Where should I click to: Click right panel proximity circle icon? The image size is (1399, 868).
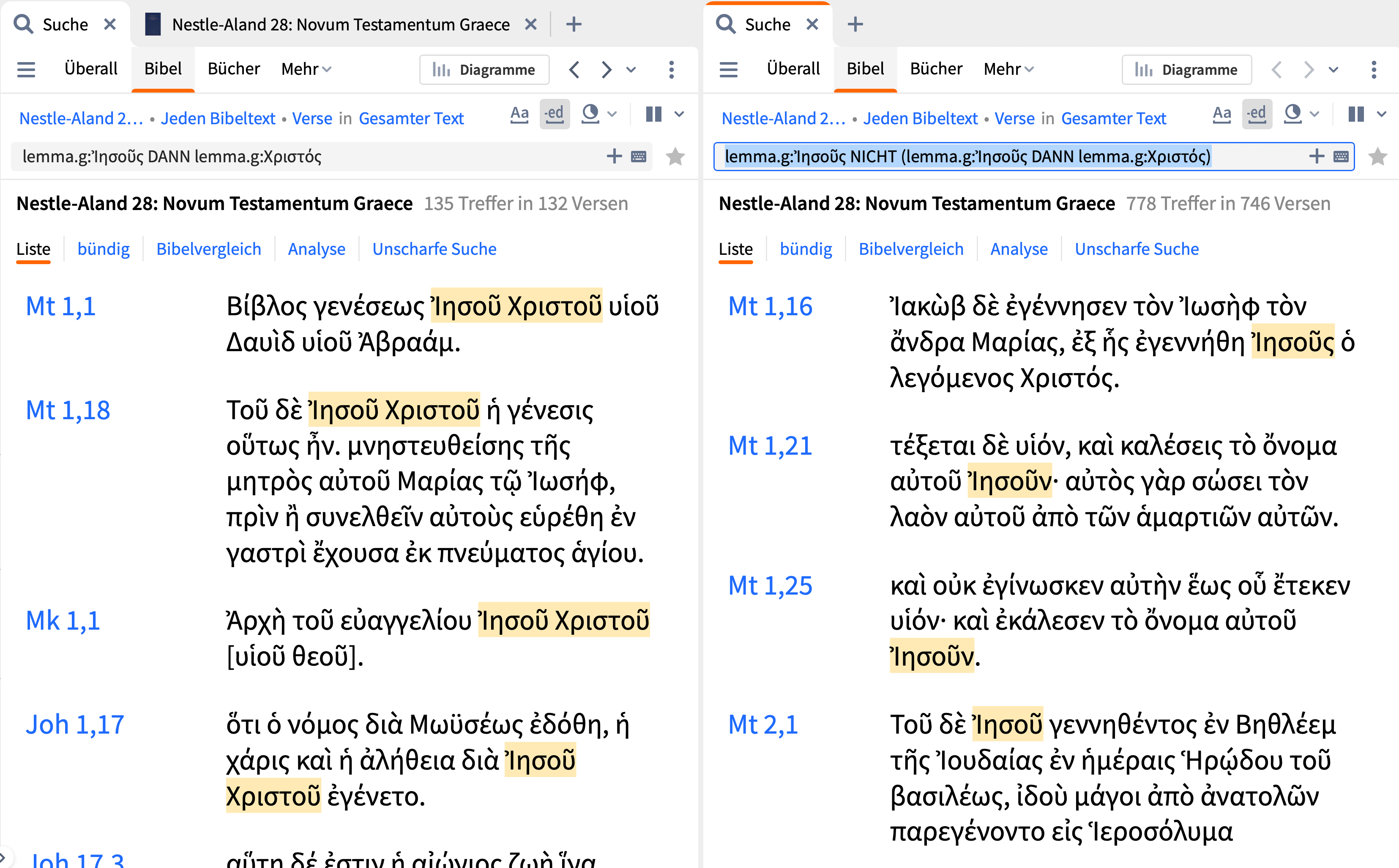click(x=1292, y=114)
